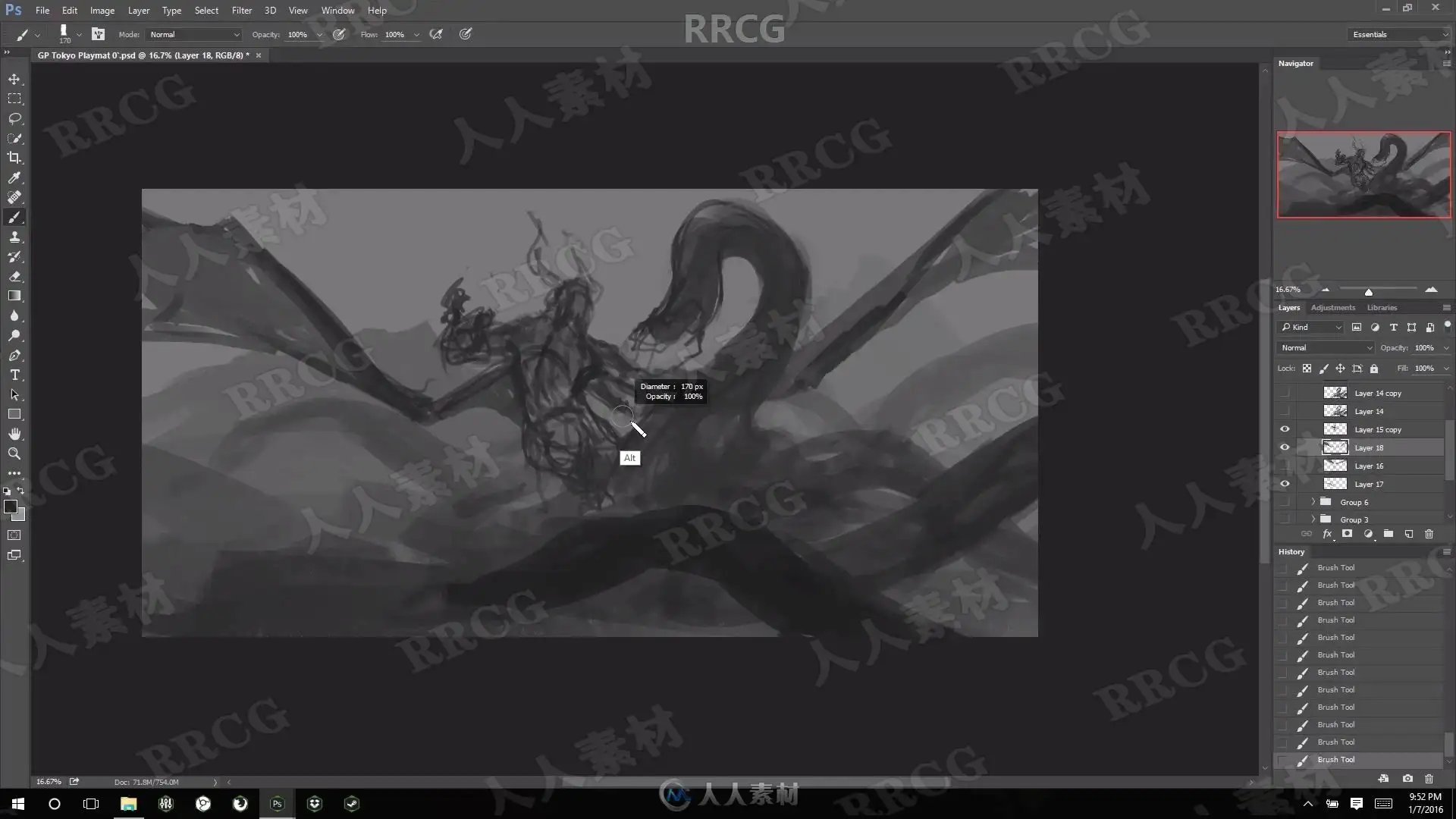1456x819 pixels.
Task: Open the Windows Start menu
Action: (18, 804)
